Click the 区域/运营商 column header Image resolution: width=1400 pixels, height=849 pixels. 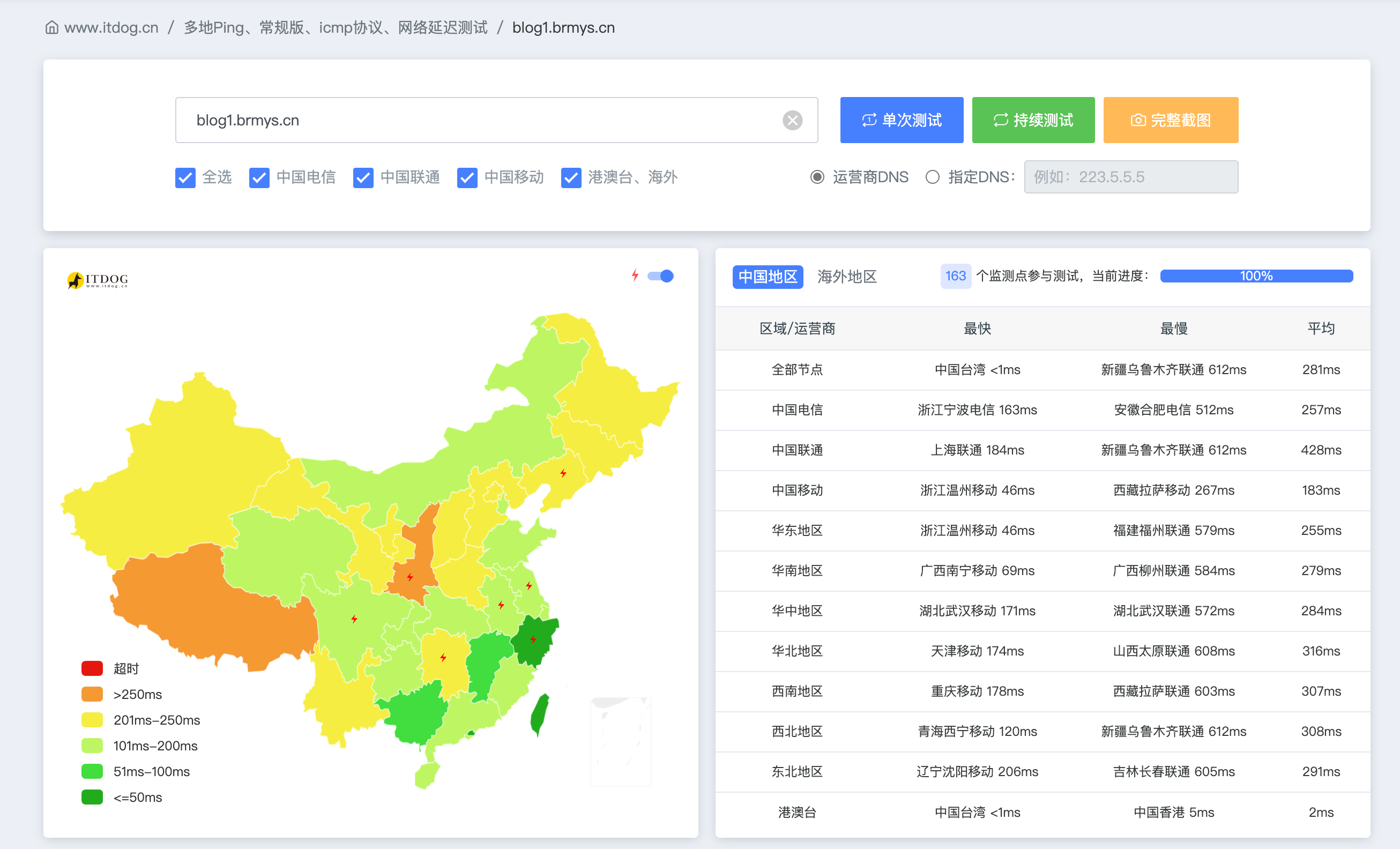(x=797, y=329)
